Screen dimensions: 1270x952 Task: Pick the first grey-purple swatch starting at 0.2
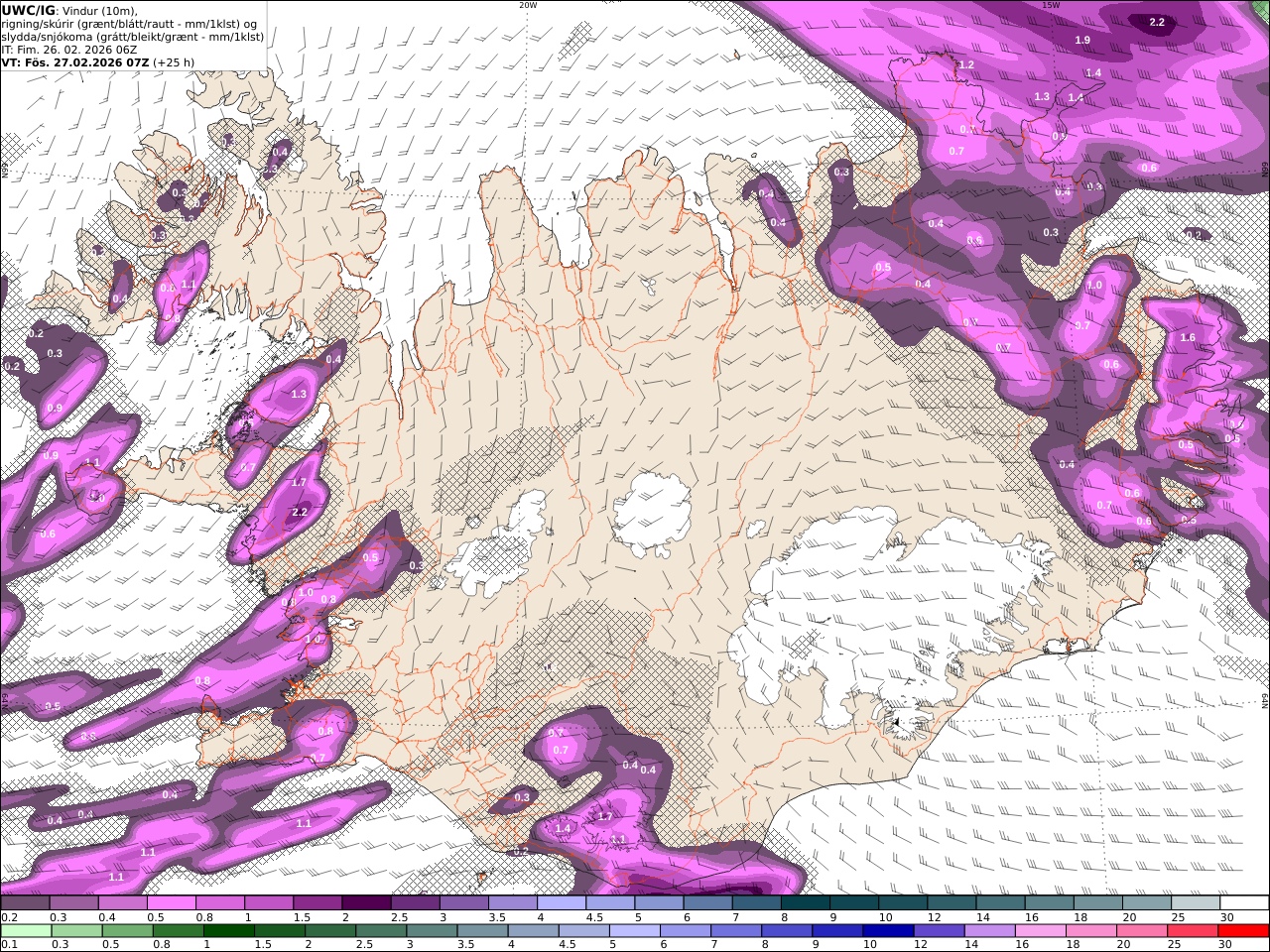click(25, 903)
